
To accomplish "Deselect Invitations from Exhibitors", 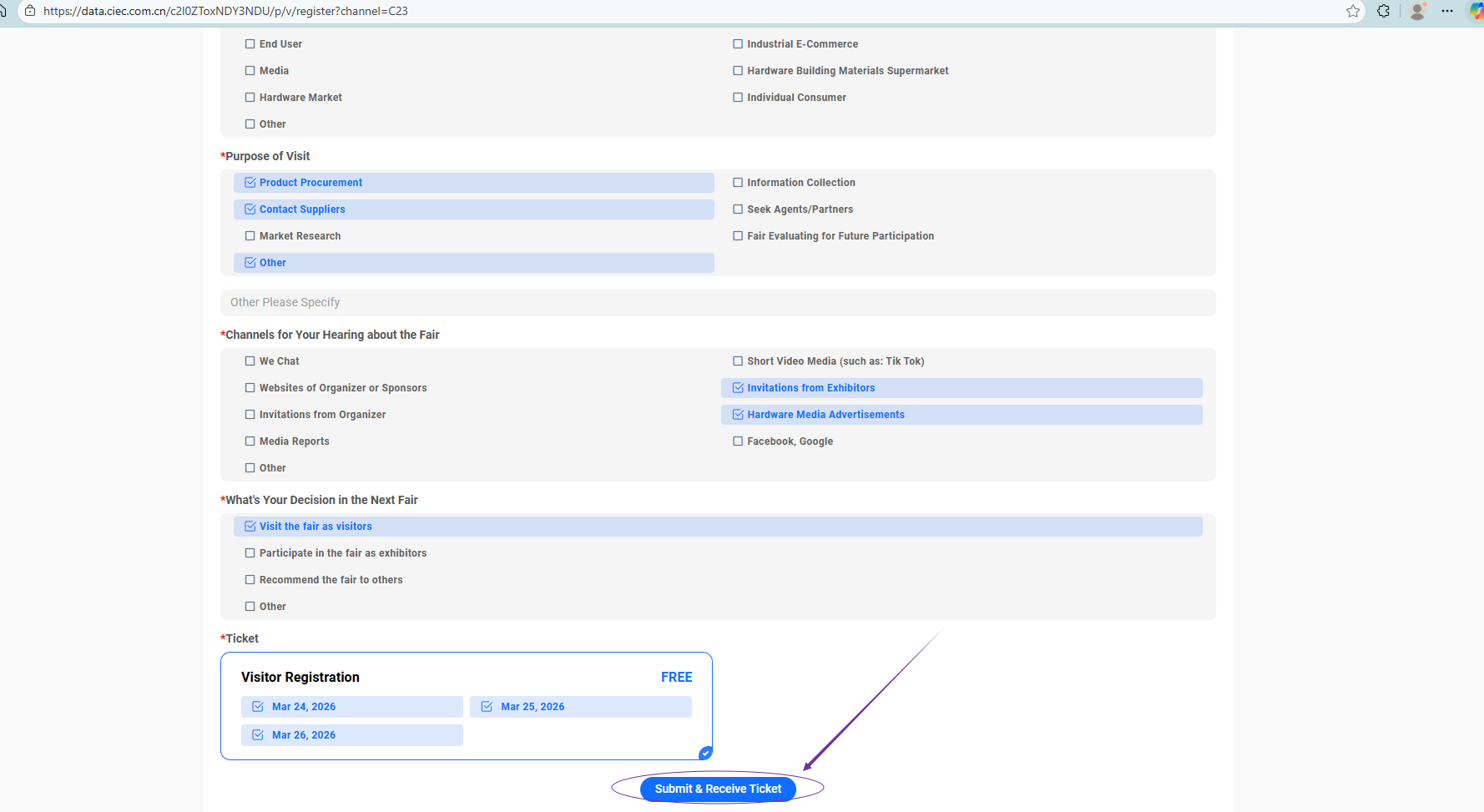I will tap(738, 388).
